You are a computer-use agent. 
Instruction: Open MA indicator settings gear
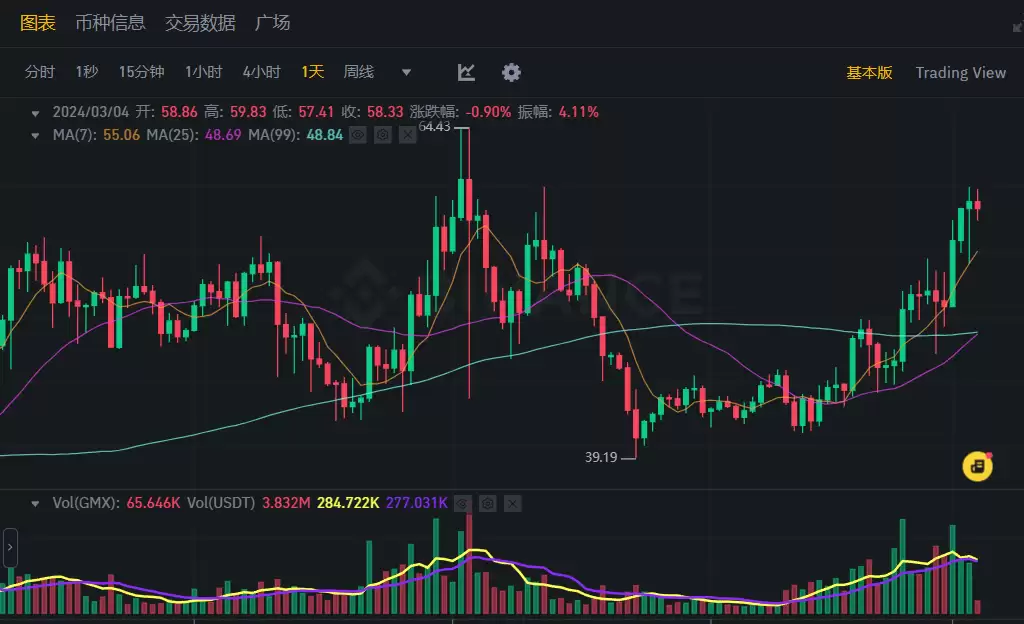click(382, 135)
